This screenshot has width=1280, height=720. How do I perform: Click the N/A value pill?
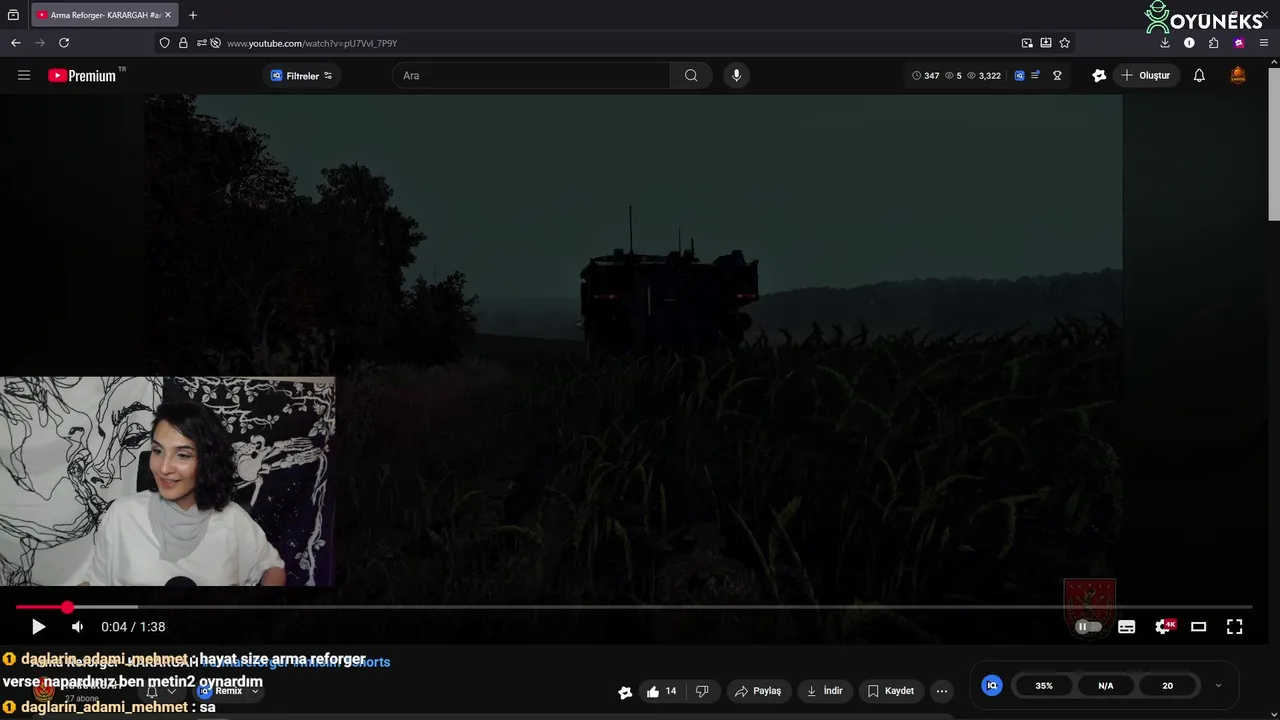(1106, 686)
